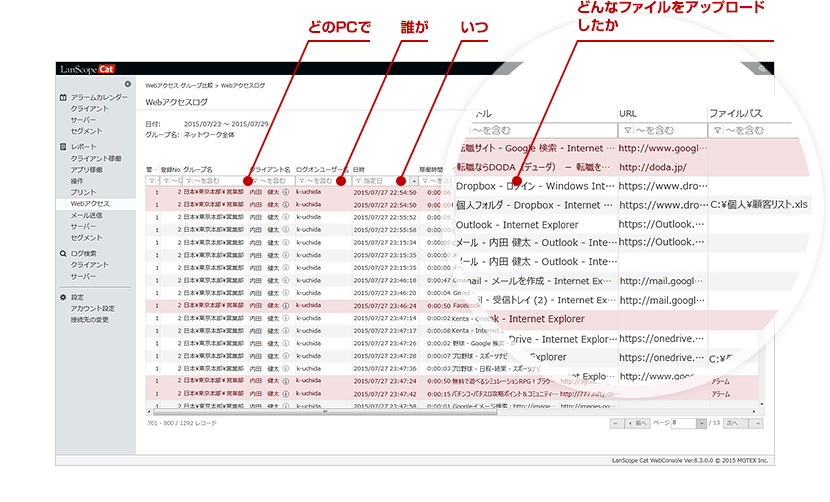Click the table's vertical scroll down arrow
Screen dimensions: 830x502
(x=762, y=404)
